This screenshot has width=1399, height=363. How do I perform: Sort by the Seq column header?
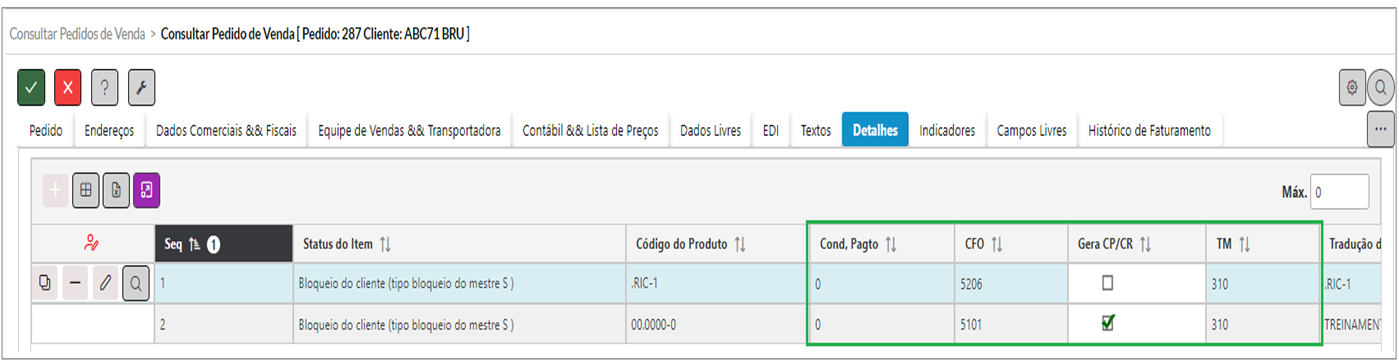click(223, 244)
